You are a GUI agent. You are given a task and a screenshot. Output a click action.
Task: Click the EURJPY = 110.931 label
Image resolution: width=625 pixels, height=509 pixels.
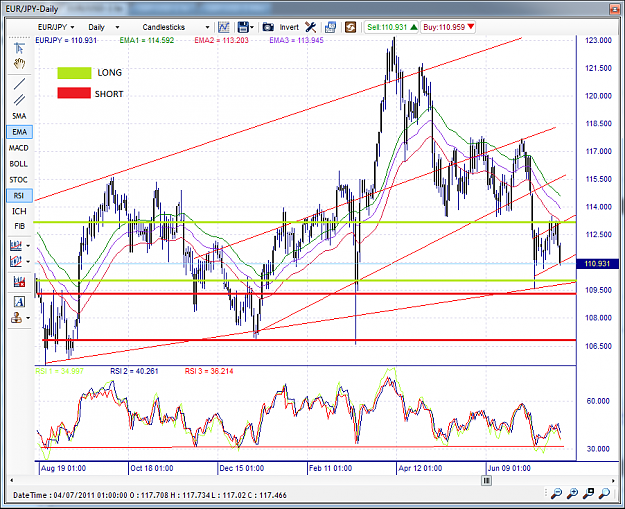point(66,40)
